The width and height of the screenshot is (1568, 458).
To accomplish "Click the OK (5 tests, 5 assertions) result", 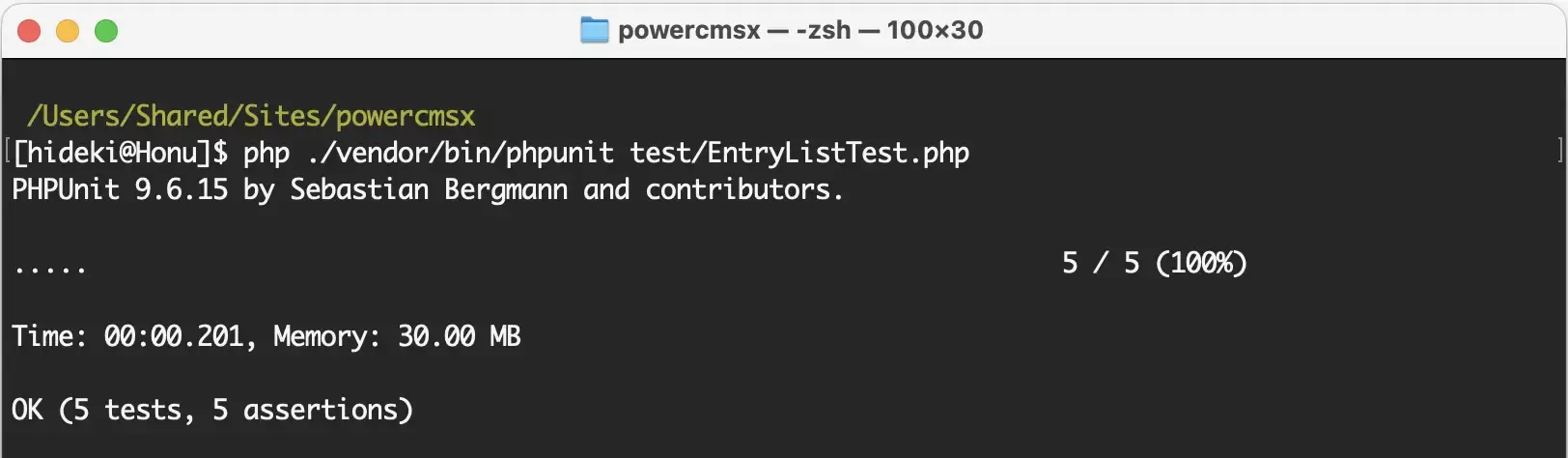I will tap(212, 411).
